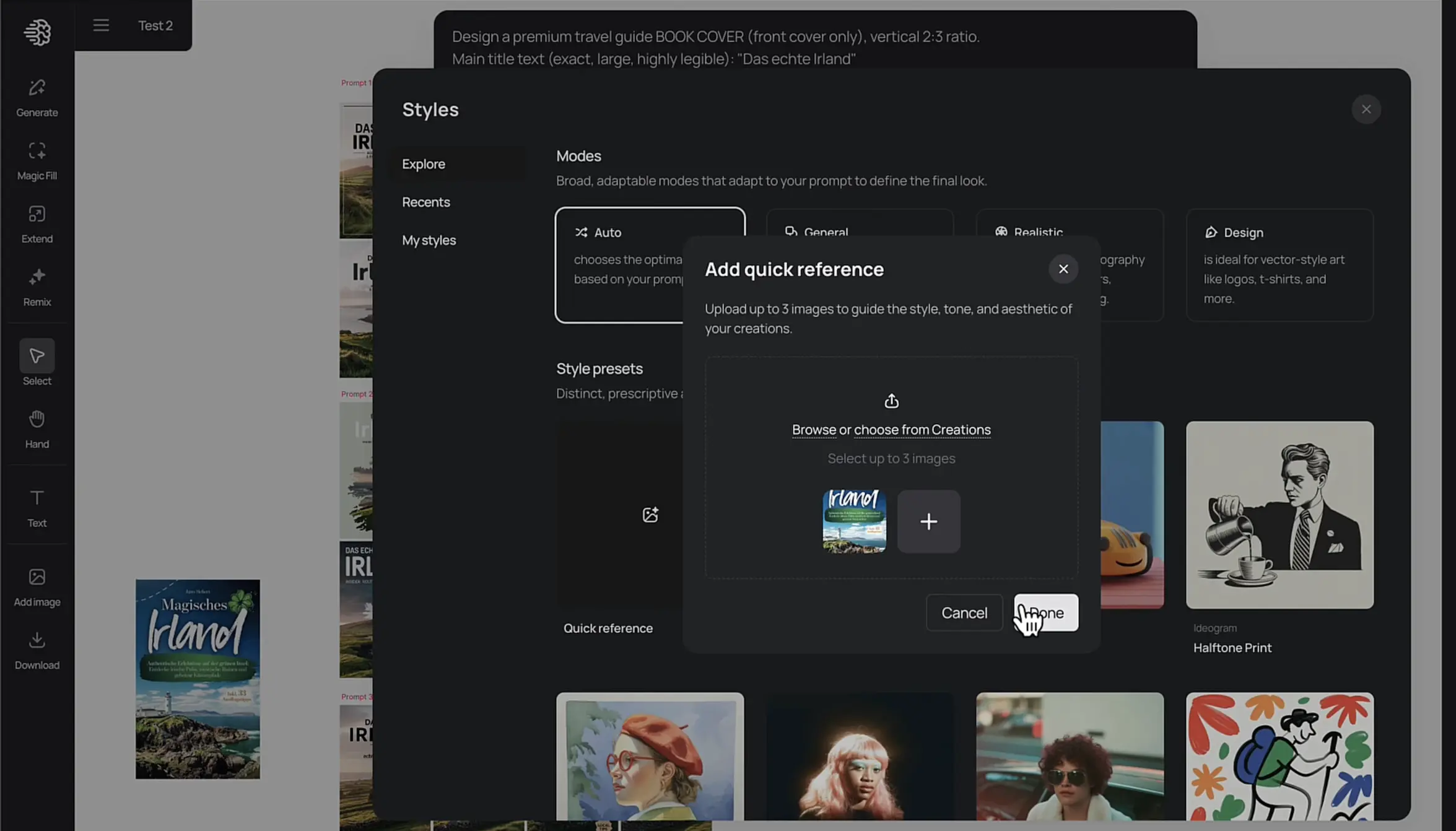Viewport: 1456px width, 831px height.
Task: Choose the Text tool
Action: (37, 508)
